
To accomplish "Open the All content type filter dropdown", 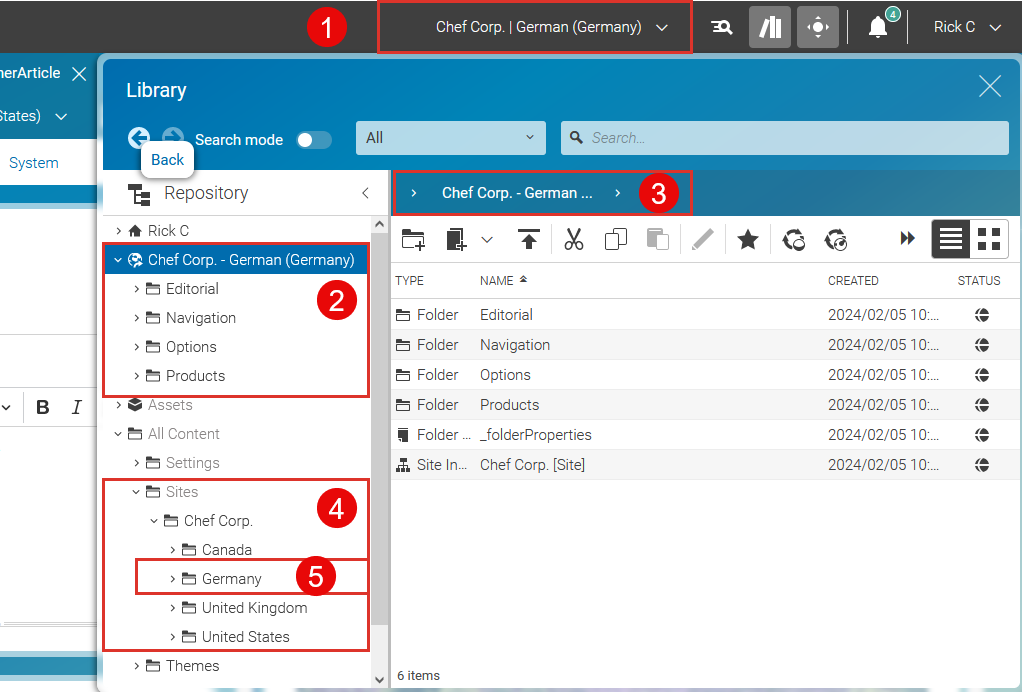I will (450, 138).
